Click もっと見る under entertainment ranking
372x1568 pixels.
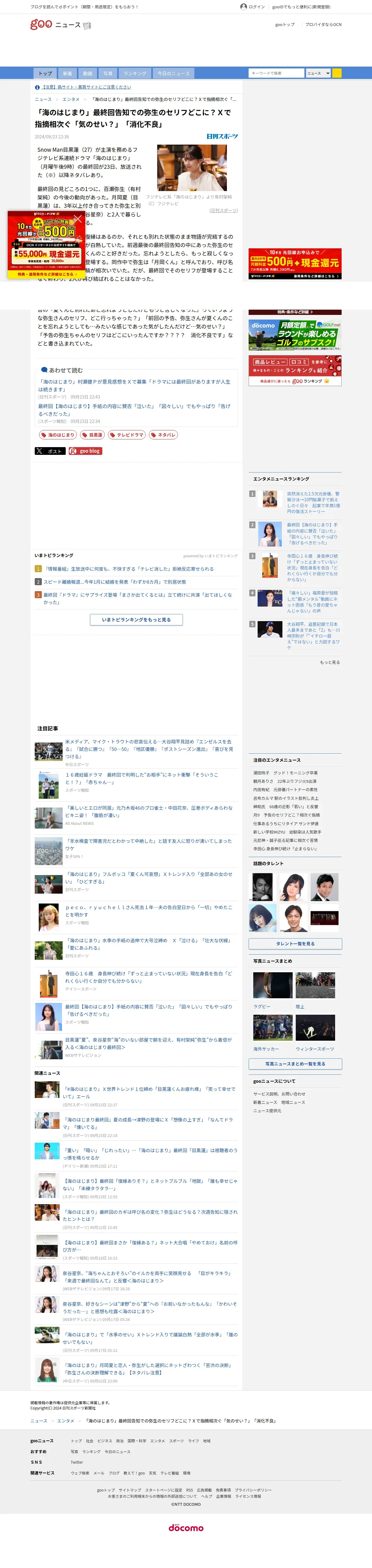click(x=330, y=662)
